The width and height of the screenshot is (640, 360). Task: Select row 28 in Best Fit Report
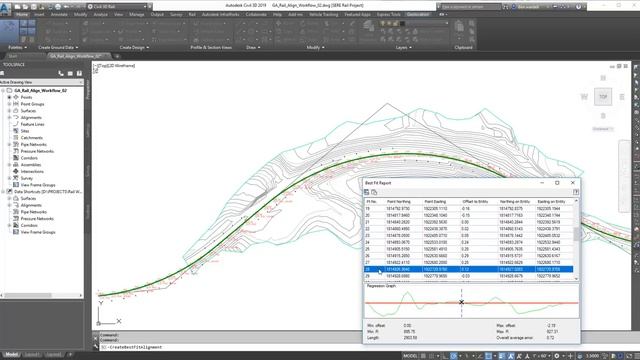click(469, 269)
